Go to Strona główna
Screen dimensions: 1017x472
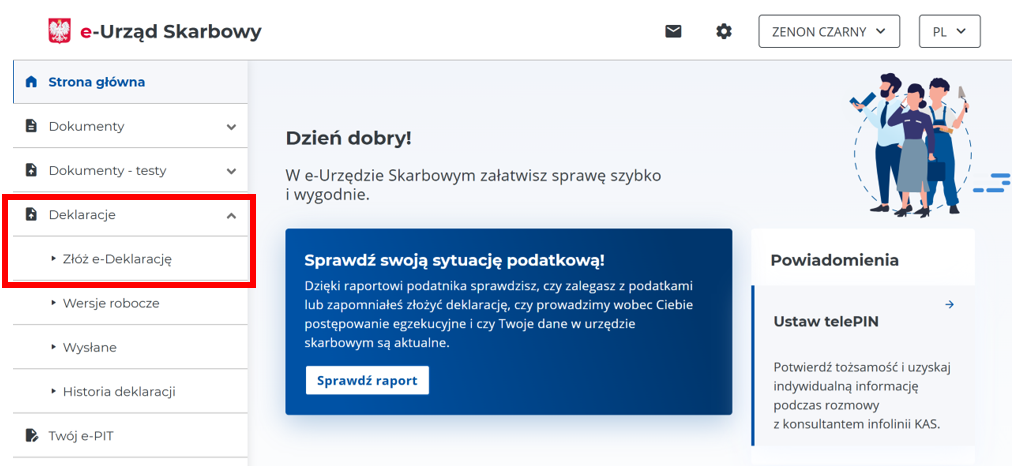point(130,82)
